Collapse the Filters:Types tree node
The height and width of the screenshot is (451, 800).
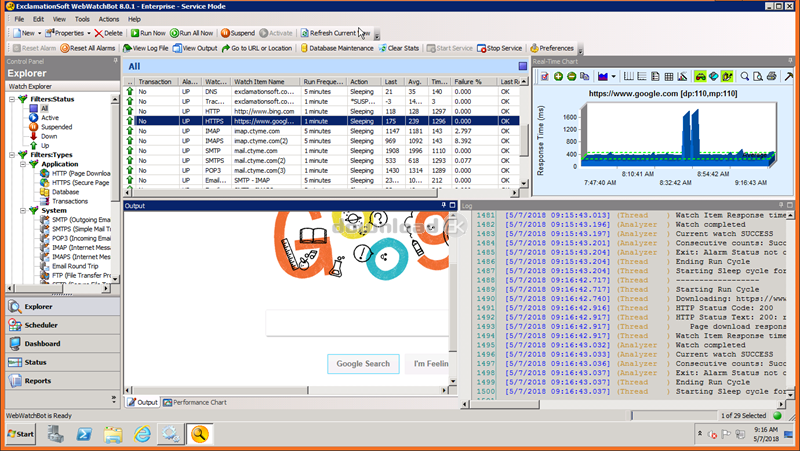(x=12, y=155)
